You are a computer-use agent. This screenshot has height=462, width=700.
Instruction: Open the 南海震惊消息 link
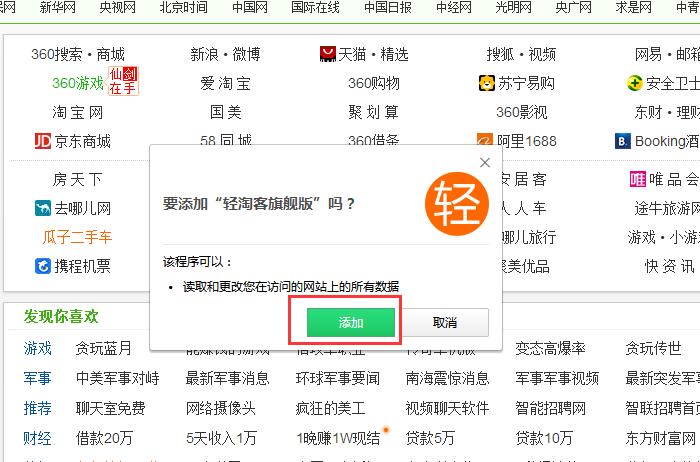[x=447, y=378]
